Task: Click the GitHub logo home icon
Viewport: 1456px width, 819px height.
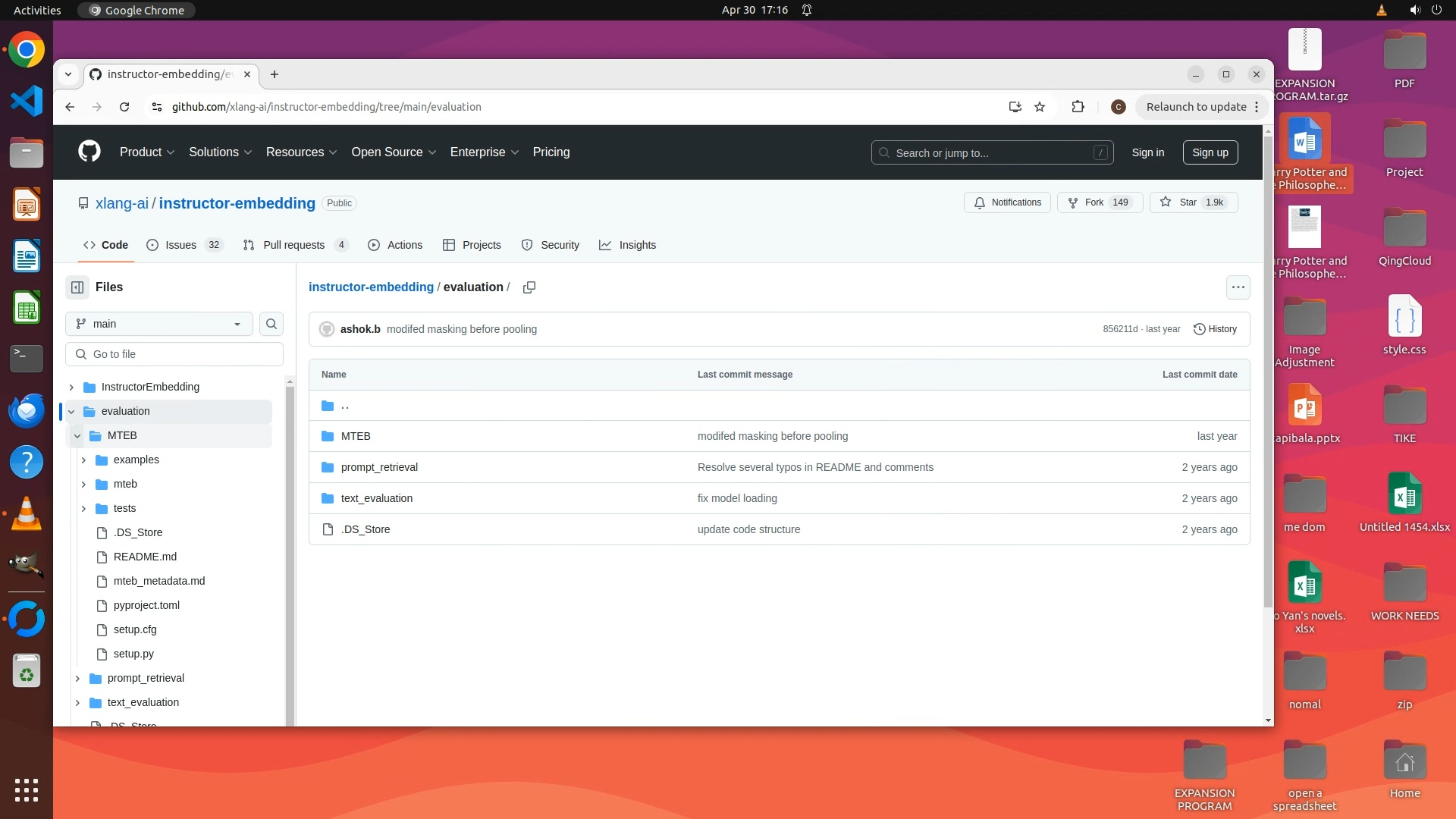Action: pyautogui.click(x=89, y=152)
